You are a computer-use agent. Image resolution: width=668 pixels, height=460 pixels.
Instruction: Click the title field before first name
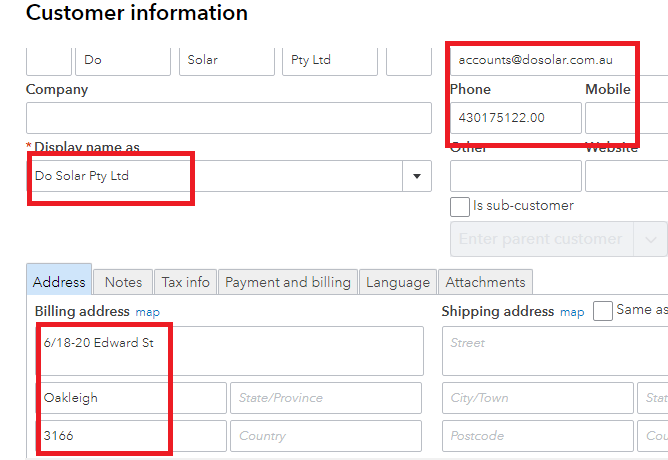pyautogui.click(x=49, y=61)
